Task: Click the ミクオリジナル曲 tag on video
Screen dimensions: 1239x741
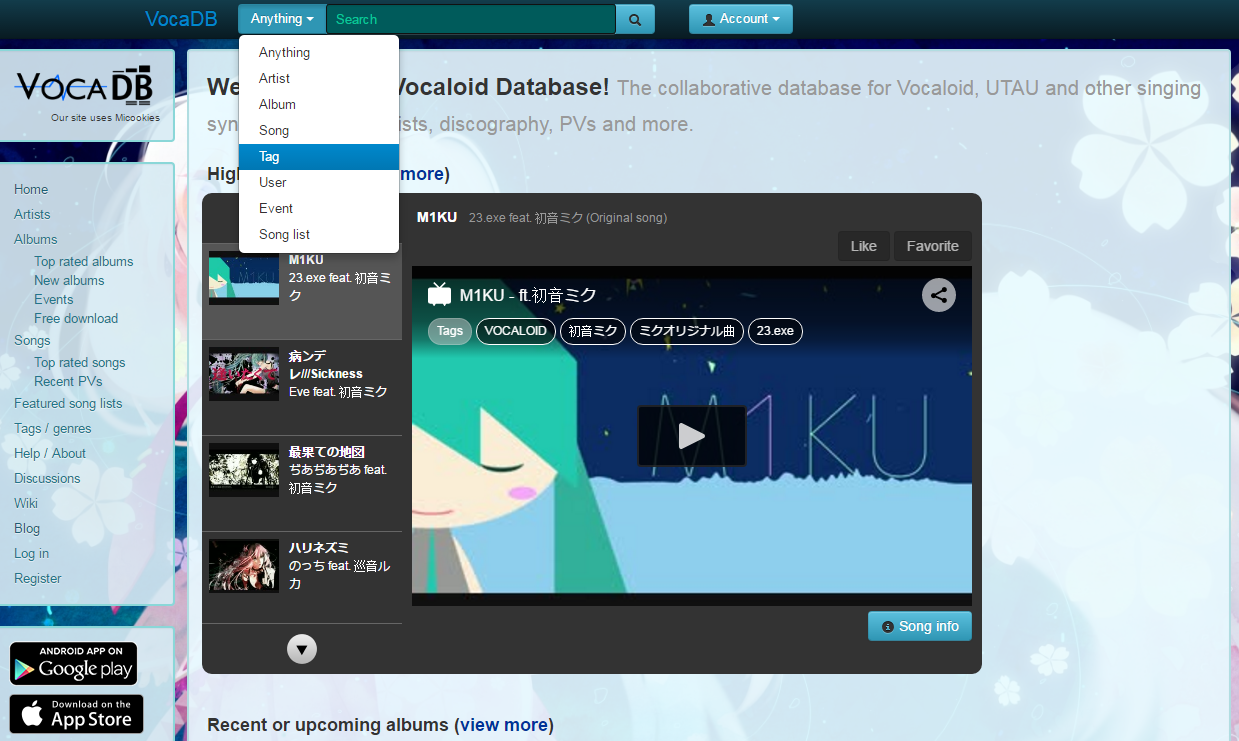Action: tap(687, 331)
